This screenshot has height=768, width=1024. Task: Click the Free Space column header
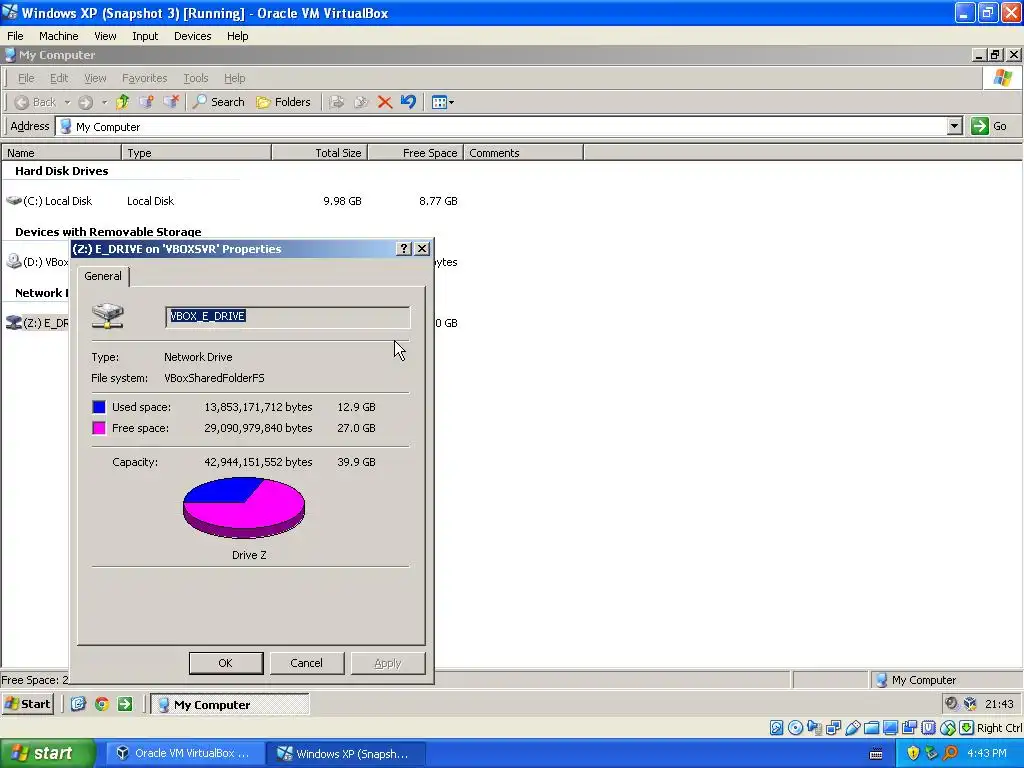click(416, 153)
